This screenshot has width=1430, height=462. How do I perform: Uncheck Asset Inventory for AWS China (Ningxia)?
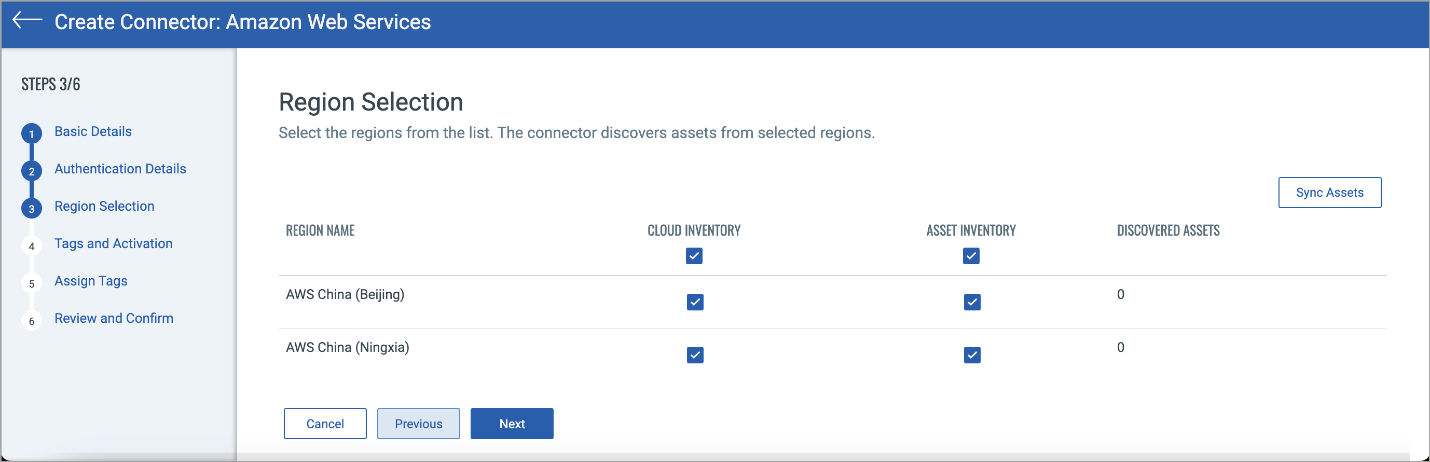pos(972,355)
